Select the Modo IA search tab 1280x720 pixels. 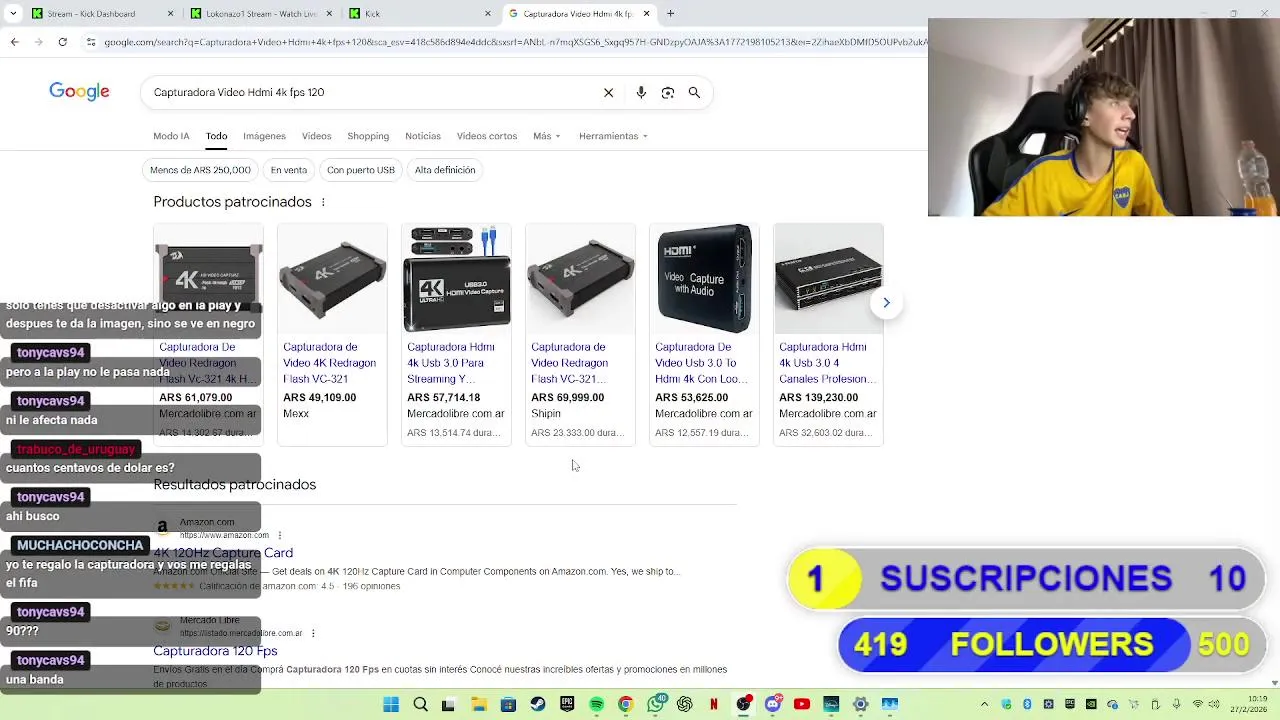(x=171, y=136)
